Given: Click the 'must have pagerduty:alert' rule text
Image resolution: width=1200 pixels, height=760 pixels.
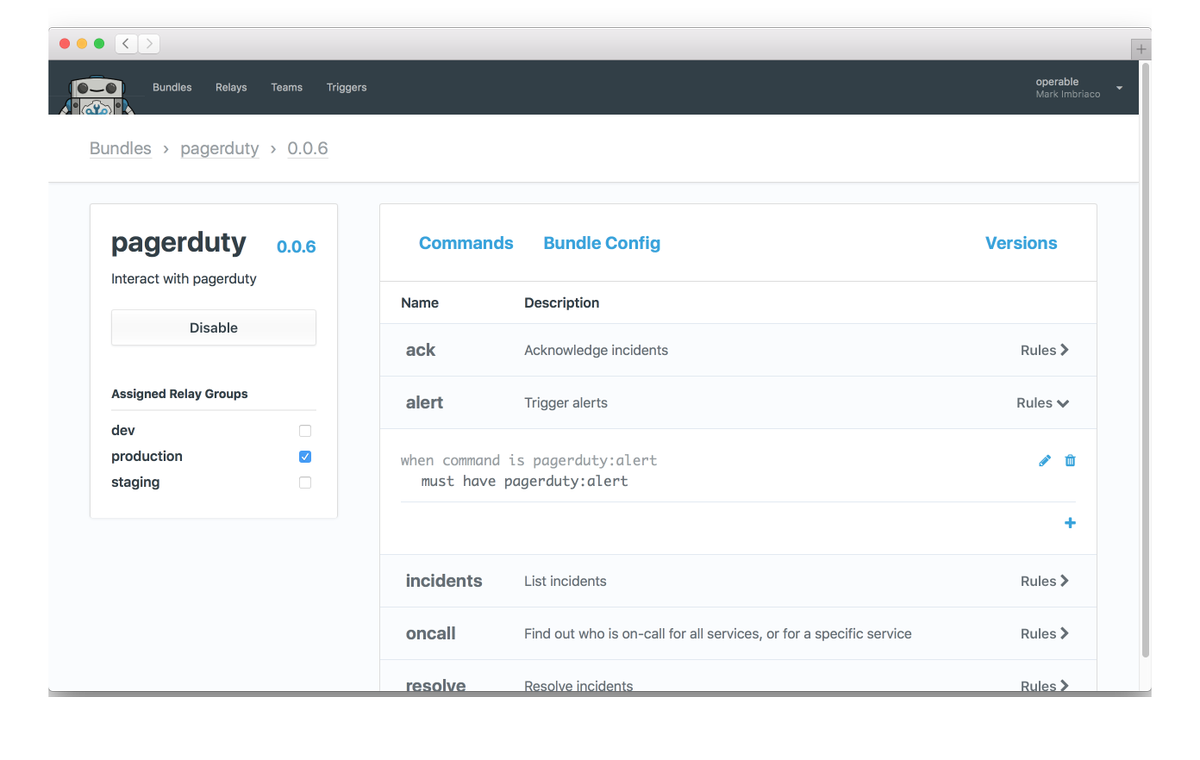Looking at the screenshot, I should (x=525, y=481).
